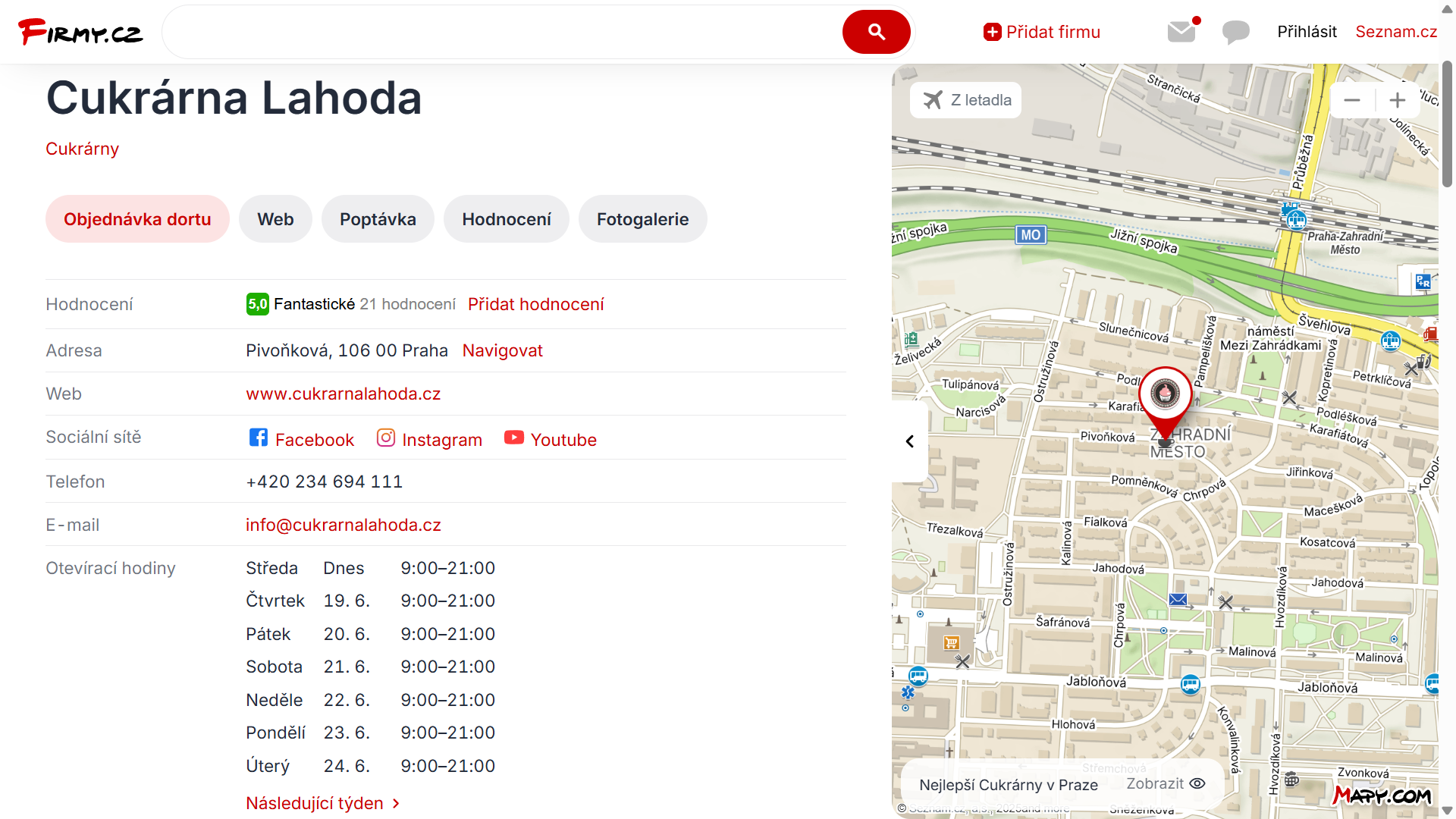Zoom out the map with minus
This screenshot has width=1456, height=819.
(x=1352, y=100)
